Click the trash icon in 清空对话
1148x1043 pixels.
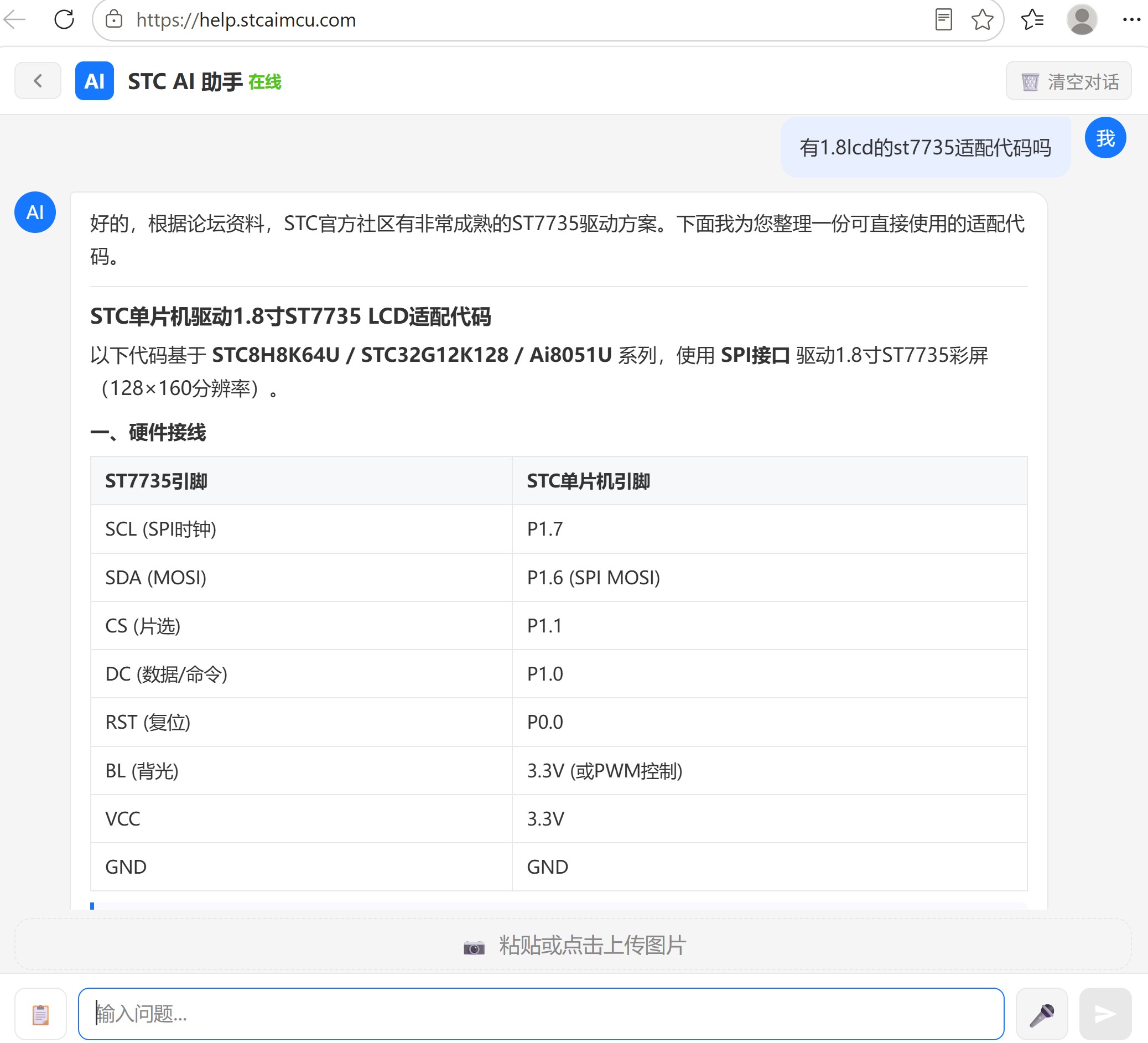(x=1030, y=82)
